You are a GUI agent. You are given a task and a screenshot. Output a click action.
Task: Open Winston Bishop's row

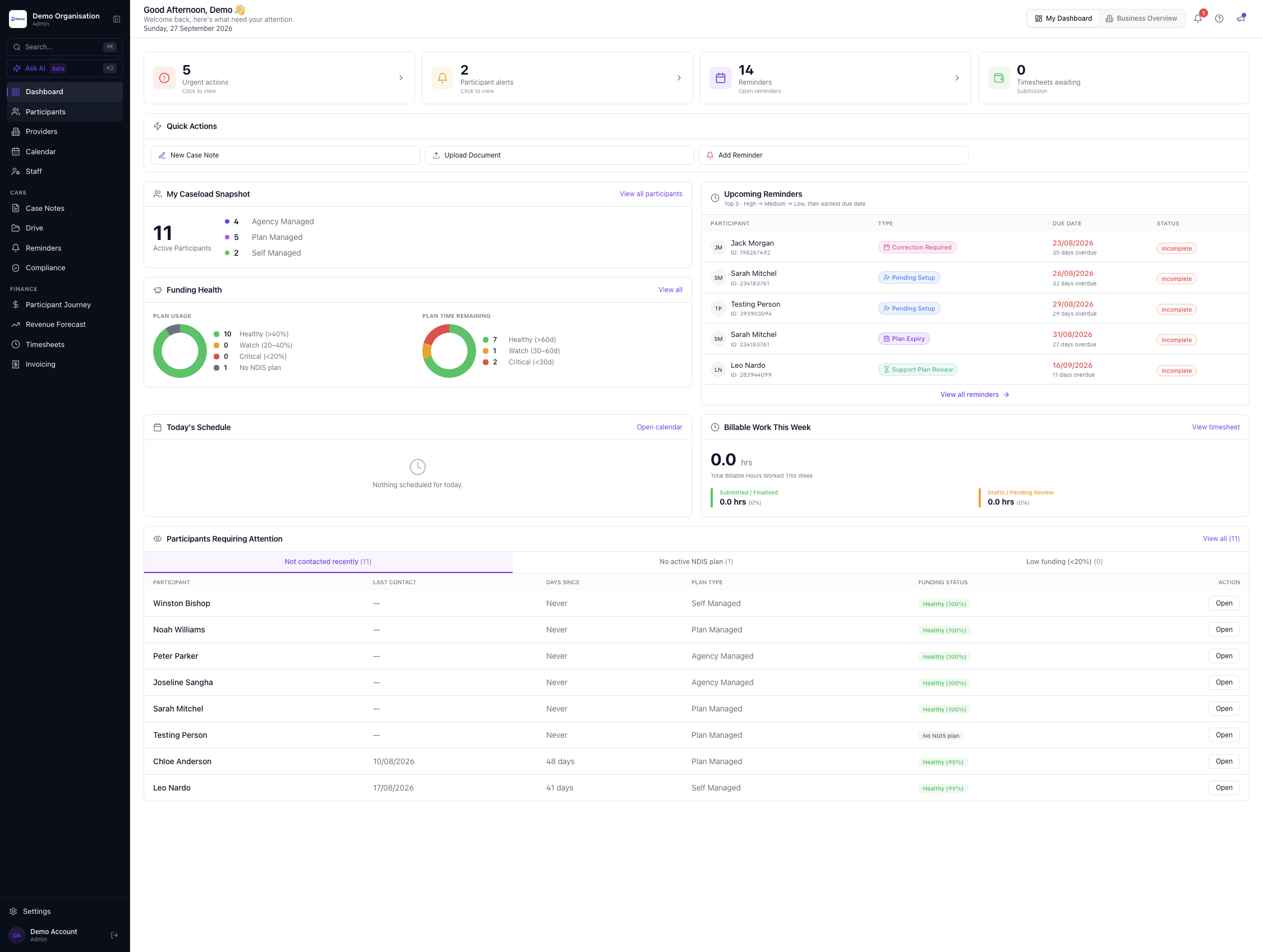1224,603
